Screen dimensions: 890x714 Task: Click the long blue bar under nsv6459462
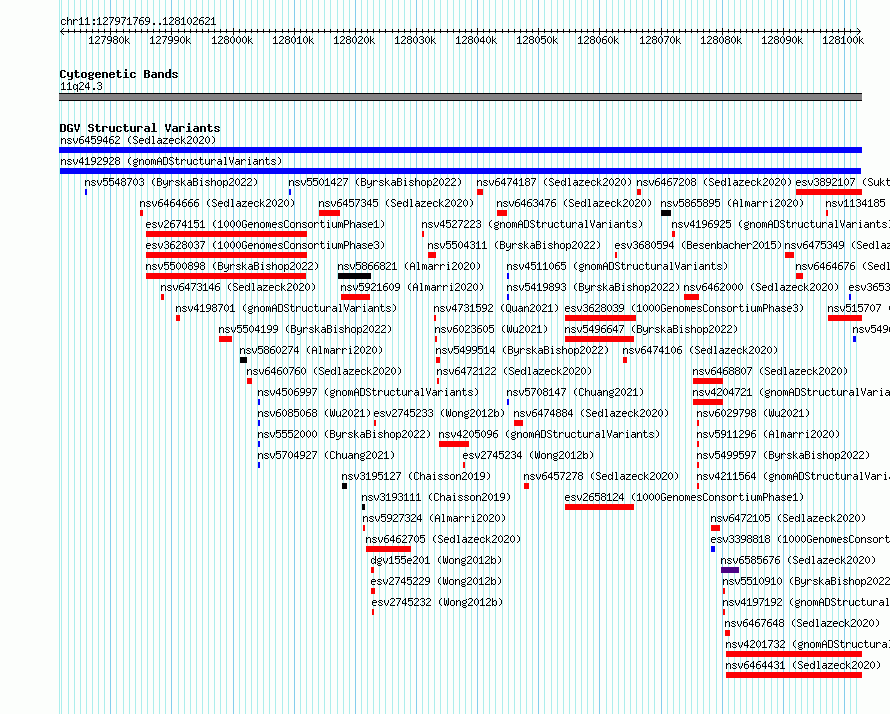[x=460, y=150]
